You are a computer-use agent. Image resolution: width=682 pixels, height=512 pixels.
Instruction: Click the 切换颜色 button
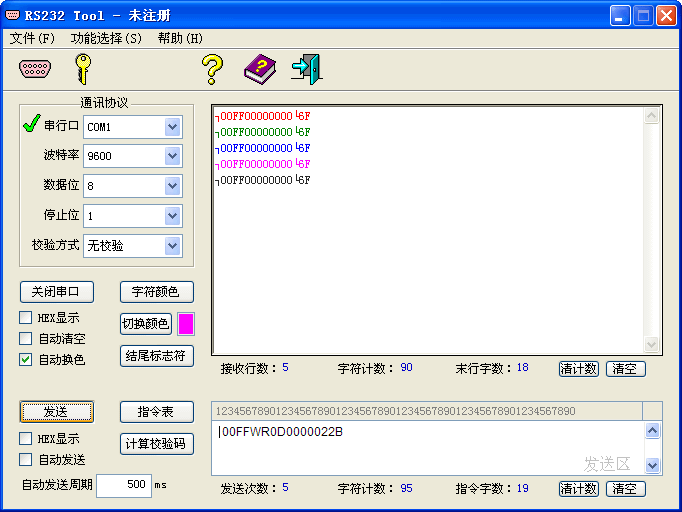(146, 324)
